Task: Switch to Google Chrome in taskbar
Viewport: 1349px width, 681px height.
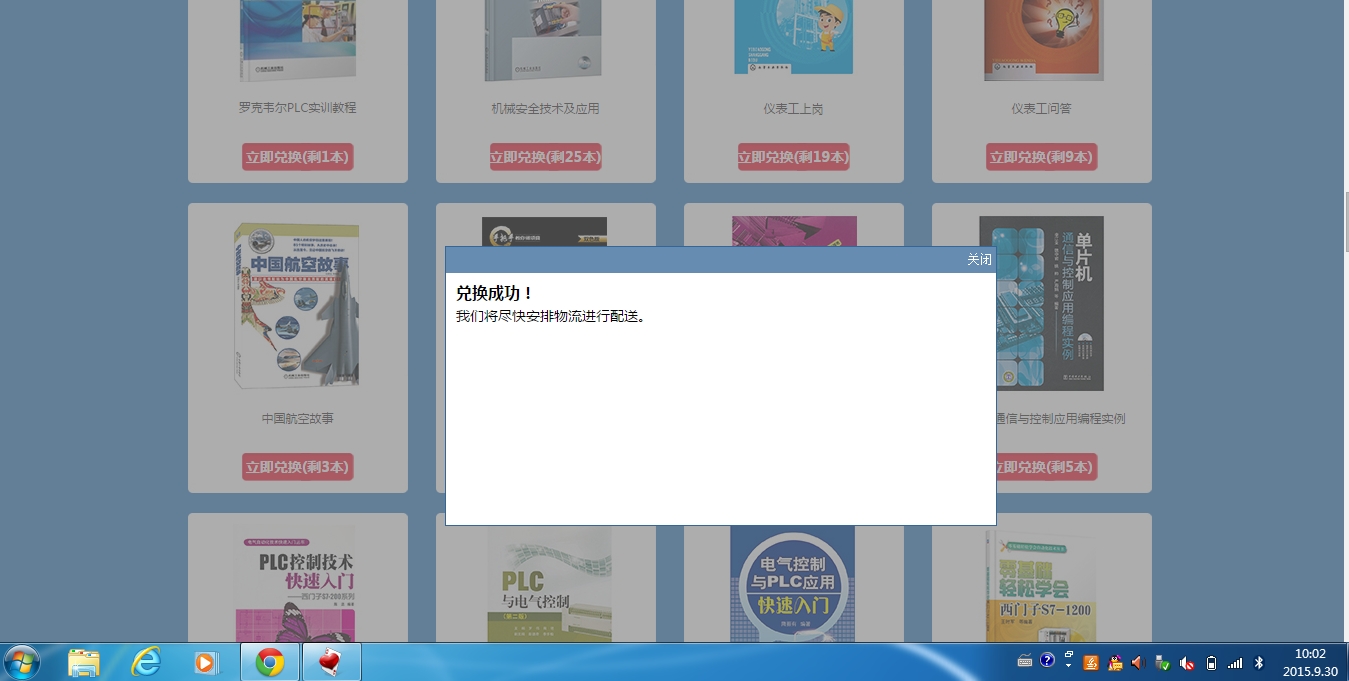Action: (269, 662)
